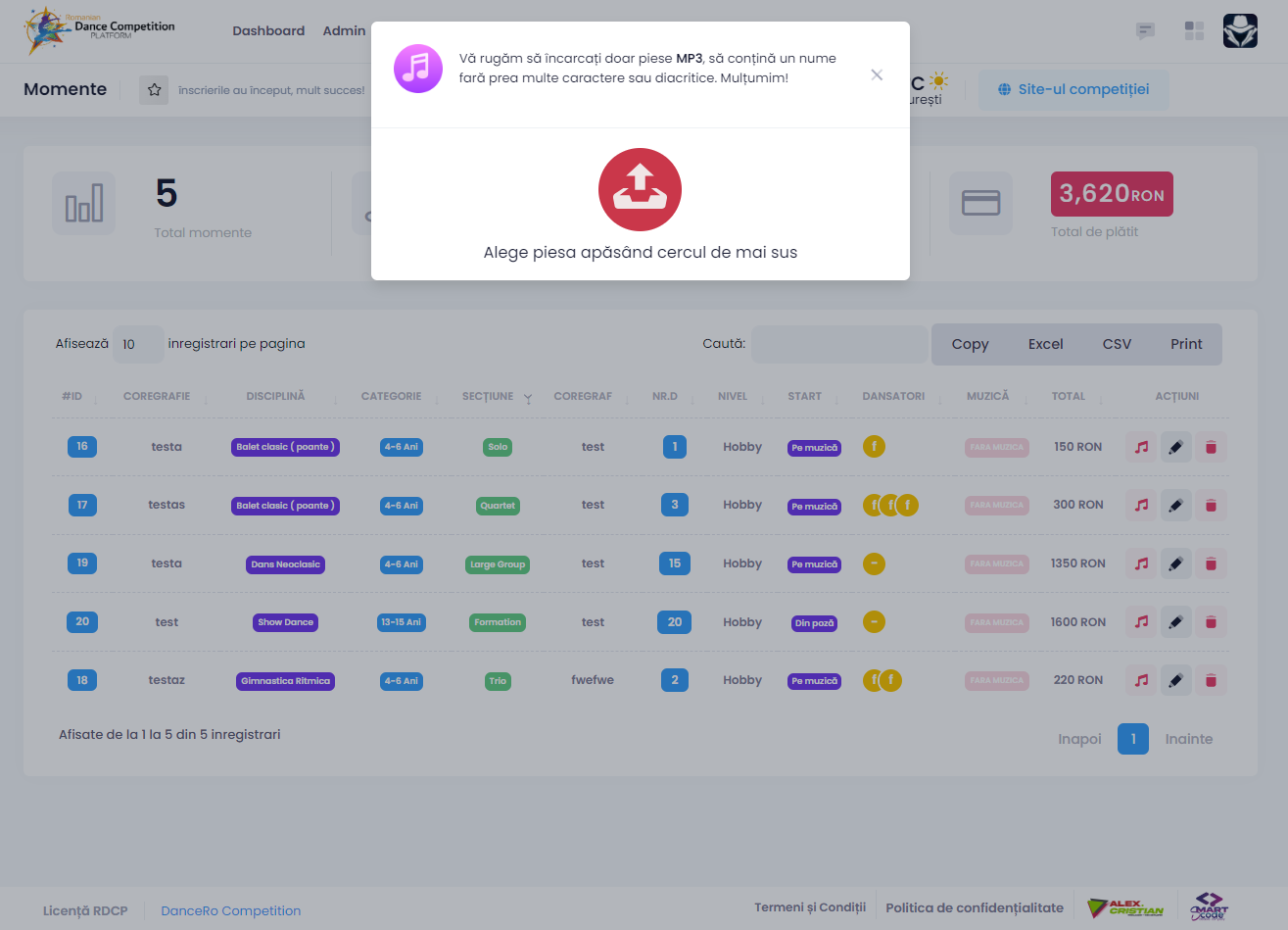Click the Print button
This screenshot has width=1288, height=930.
coord(1185,344)
